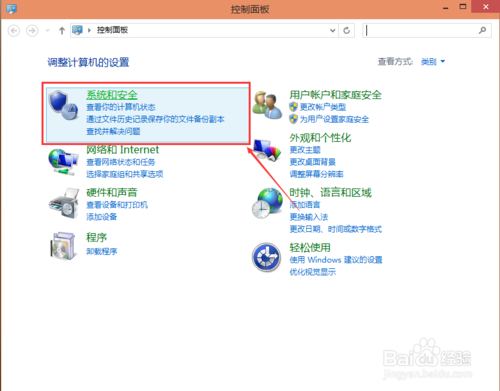The image size is (500, 391).
Task: Click 更改日期、时间或数字格式 link
Action: tap(336, 229)
